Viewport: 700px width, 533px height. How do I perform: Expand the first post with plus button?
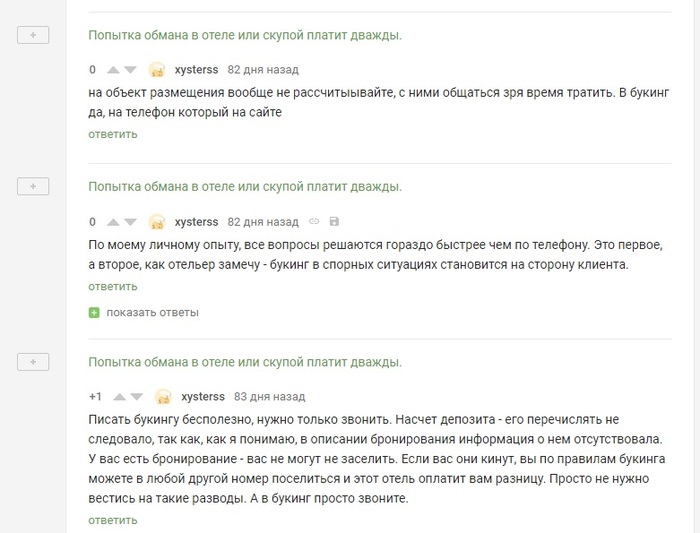(33, 35)
